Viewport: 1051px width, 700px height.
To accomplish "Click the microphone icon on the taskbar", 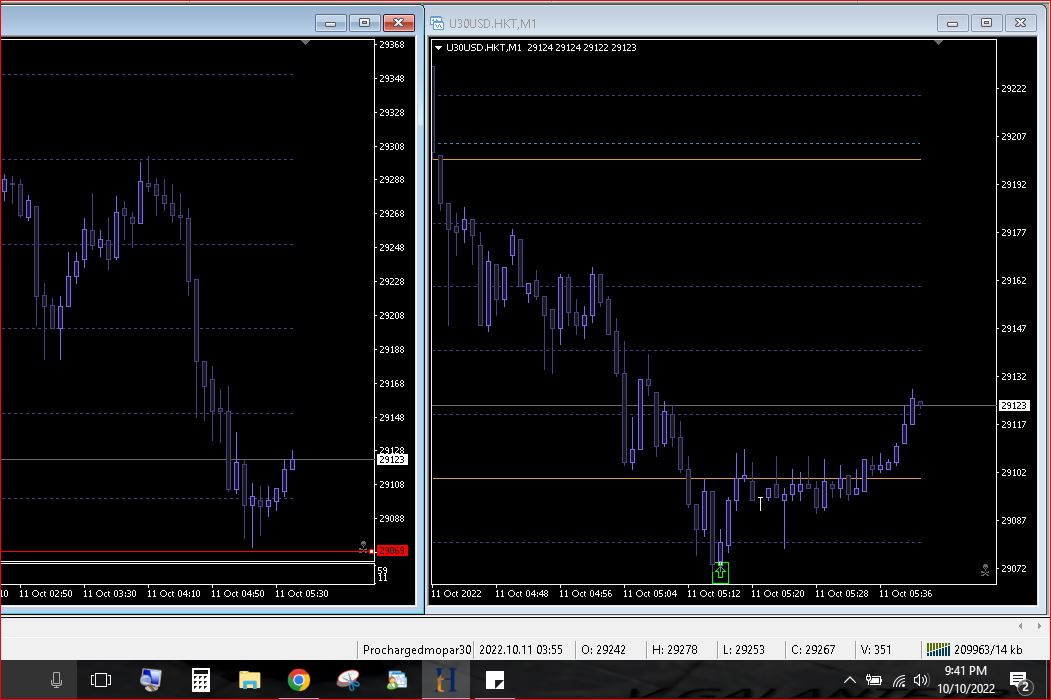I will pos(56,681).
